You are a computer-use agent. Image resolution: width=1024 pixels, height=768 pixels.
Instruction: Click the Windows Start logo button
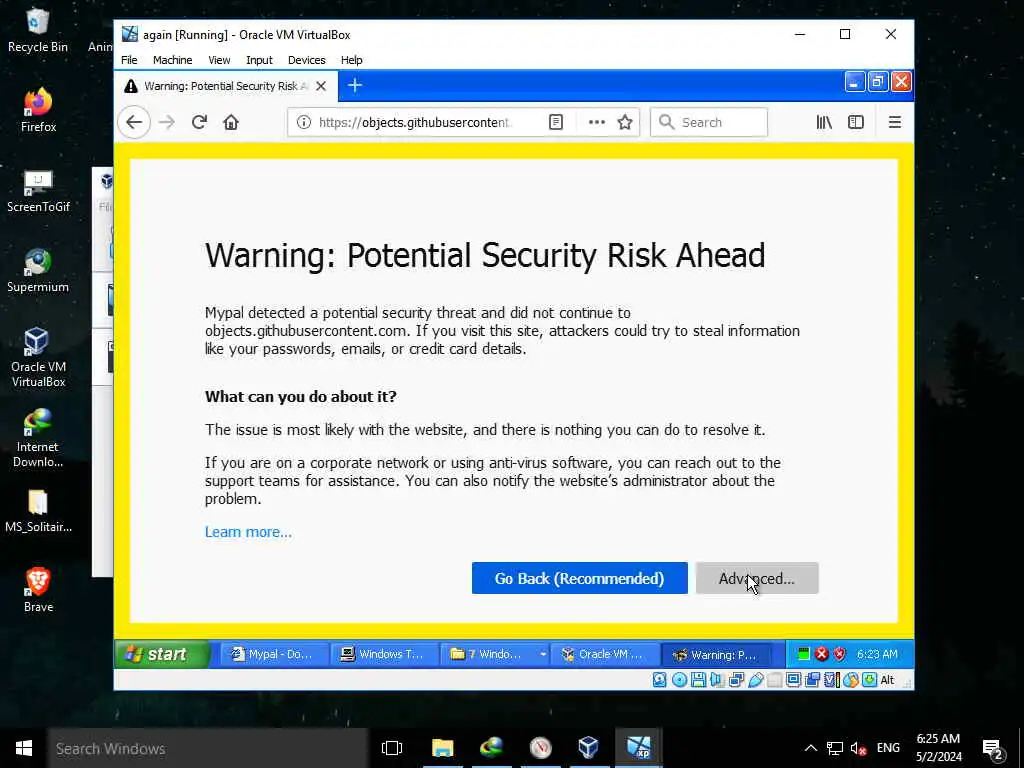tap(24, 748)
